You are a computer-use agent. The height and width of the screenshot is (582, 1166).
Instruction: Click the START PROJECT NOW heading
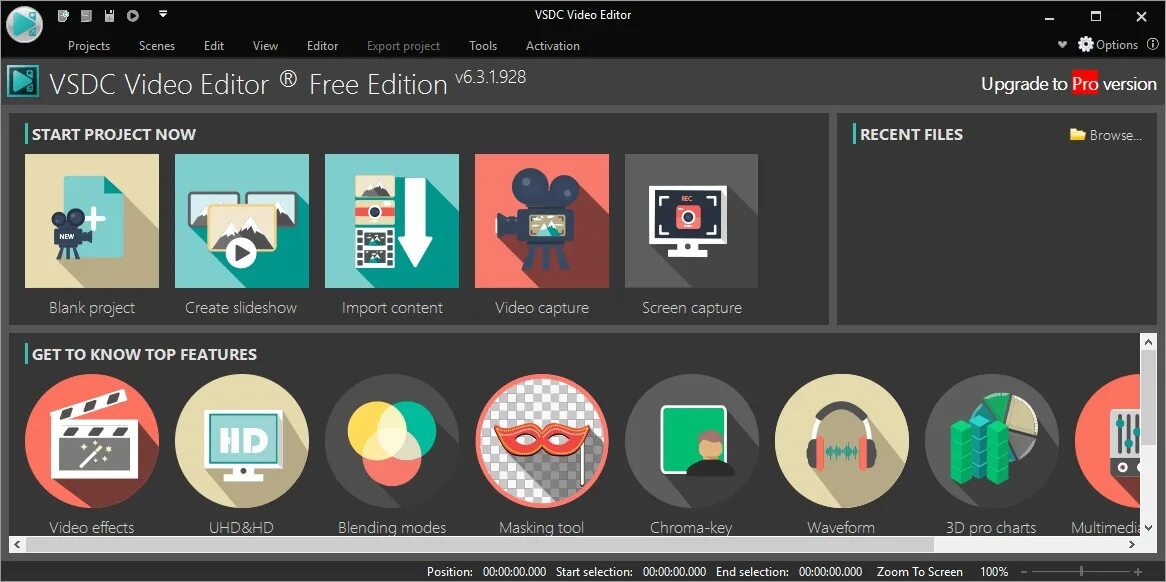click(114, 135)
